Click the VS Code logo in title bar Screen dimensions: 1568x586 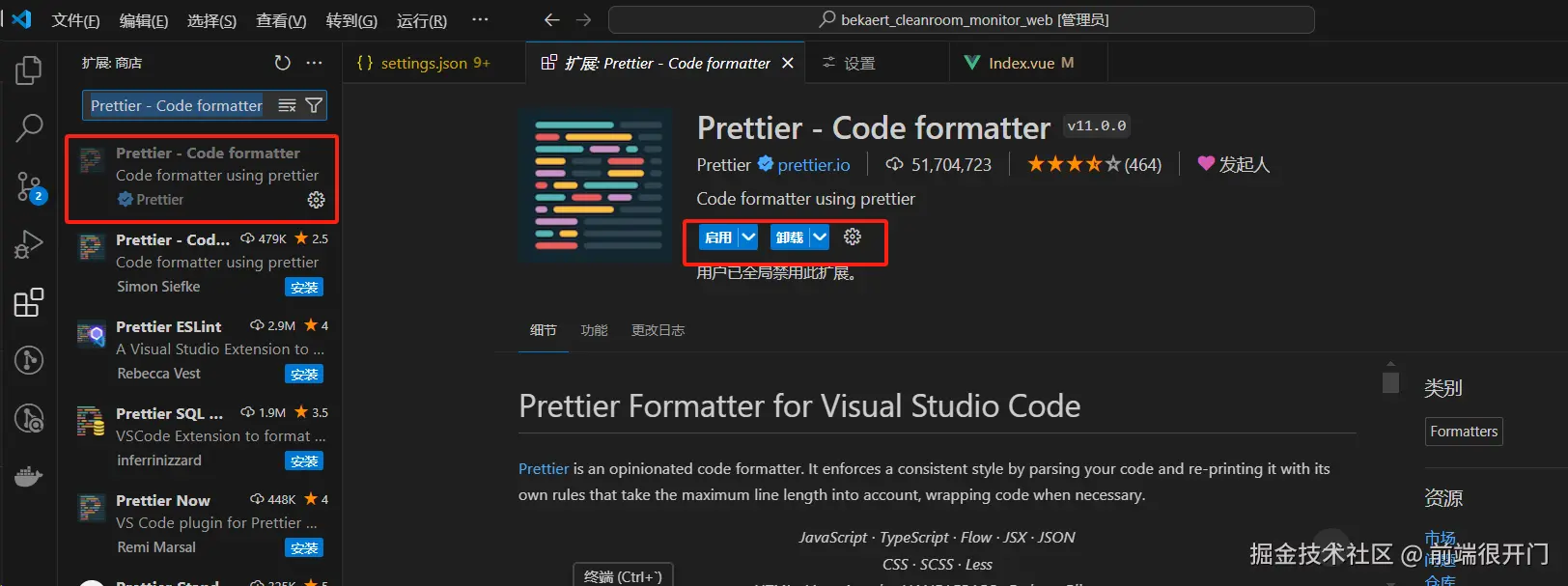(21, 19)
